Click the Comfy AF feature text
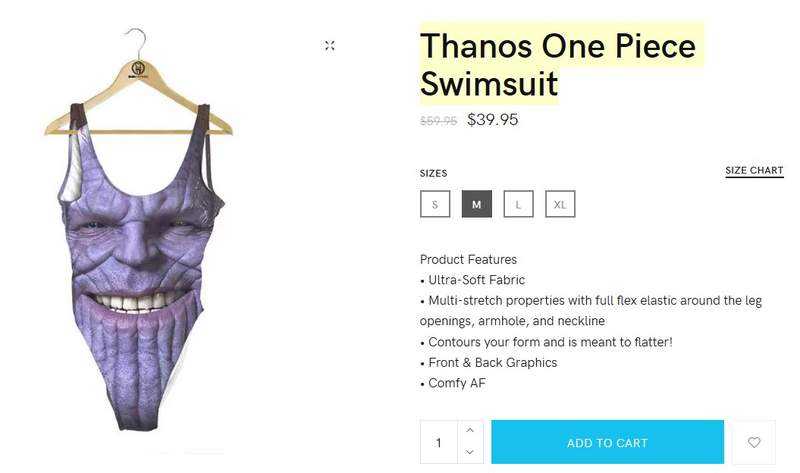This screenshot has height=473, width=800. 457,383
